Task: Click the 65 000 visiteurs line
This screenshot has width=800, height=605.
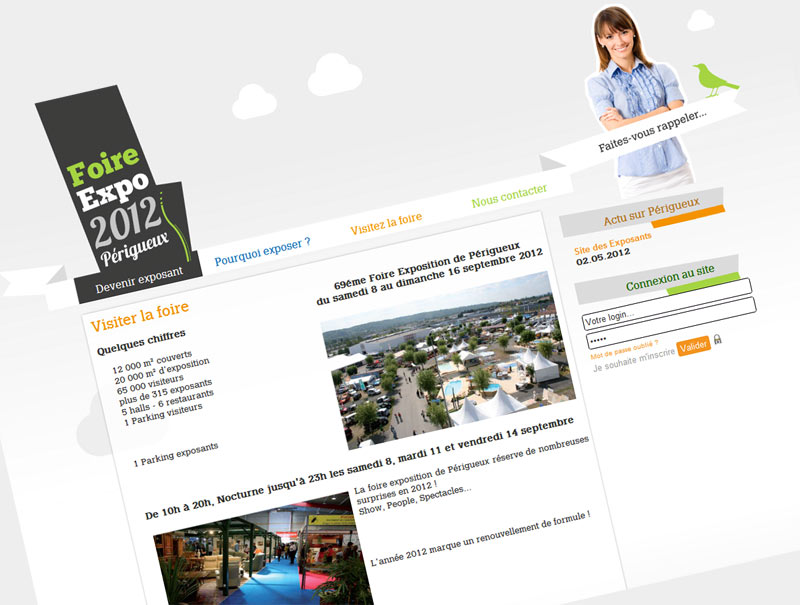Action: pos(149,385)
